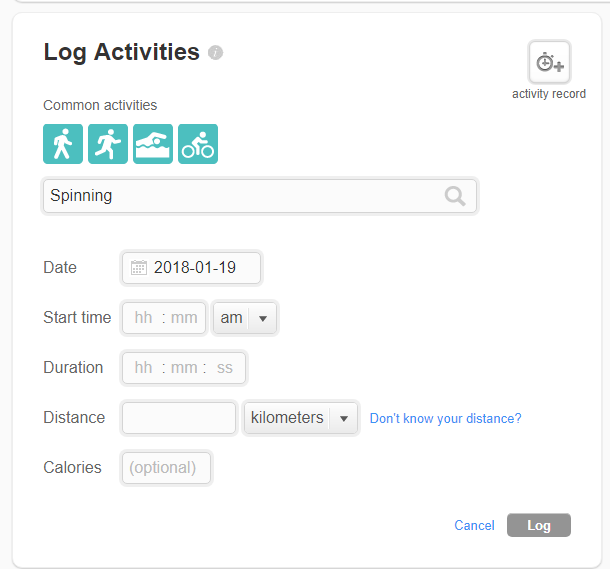Click the Cancel link
The width and height of the screenshot is (610, 569).
click(474, 525)
